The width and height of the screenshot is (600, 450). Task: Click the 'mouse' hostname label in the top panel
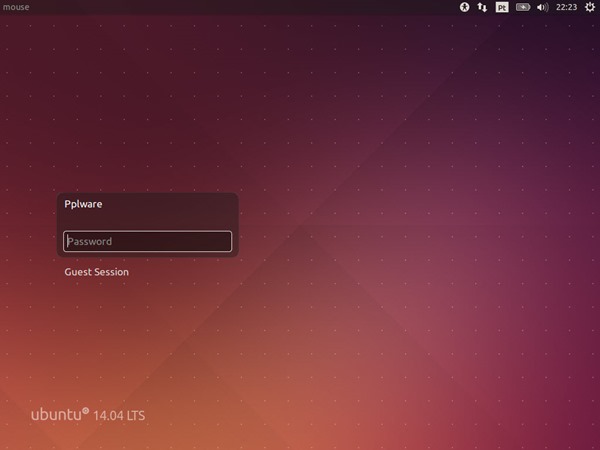[x=16, y=7]
